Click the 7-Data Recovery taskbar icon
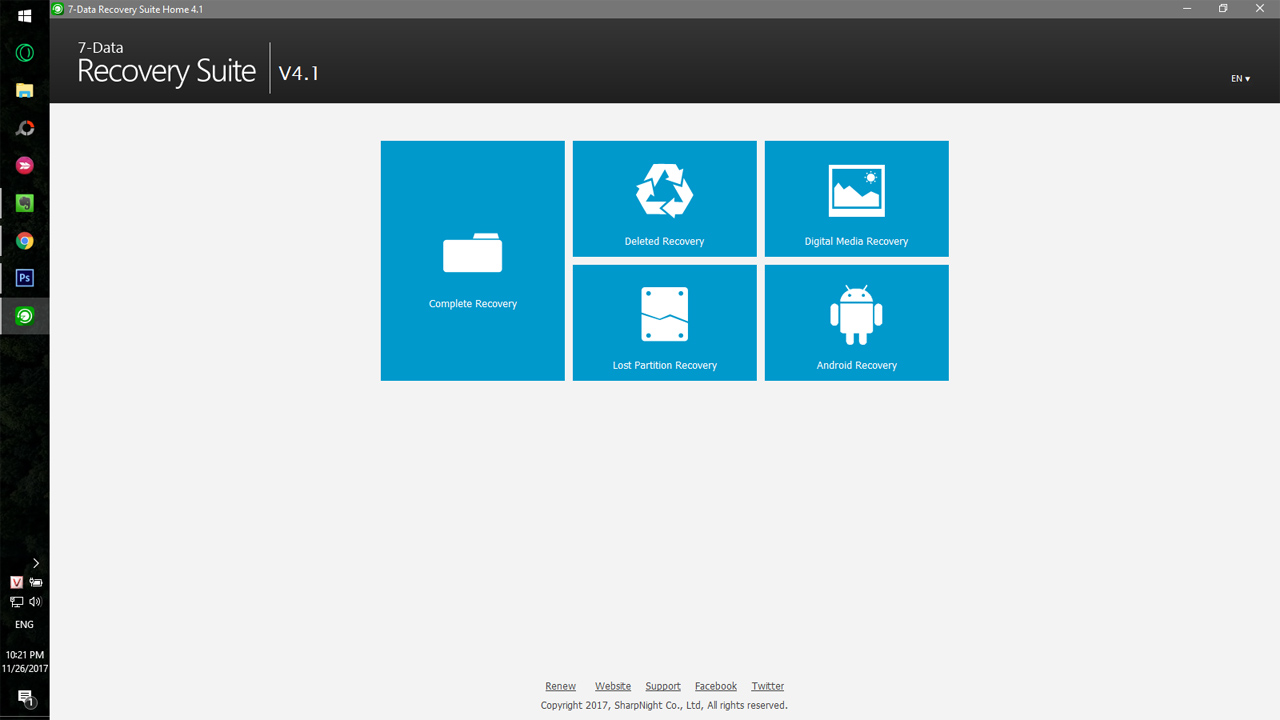The image size is (1280, 720). coord(25,315)
